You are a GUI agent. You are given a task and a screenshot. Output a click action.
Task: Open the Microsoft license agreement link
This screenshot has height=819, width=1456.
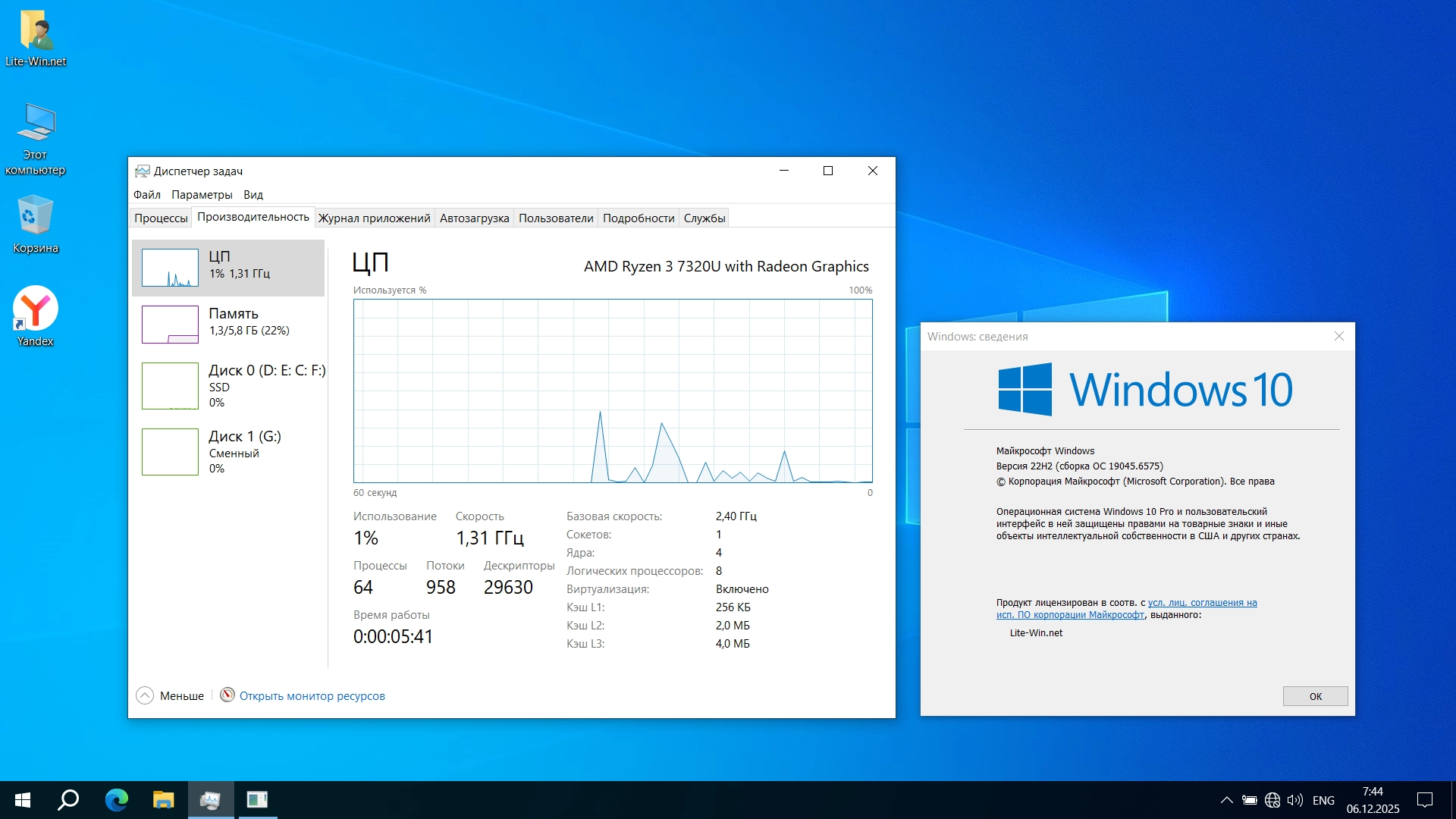point(1202,603)
